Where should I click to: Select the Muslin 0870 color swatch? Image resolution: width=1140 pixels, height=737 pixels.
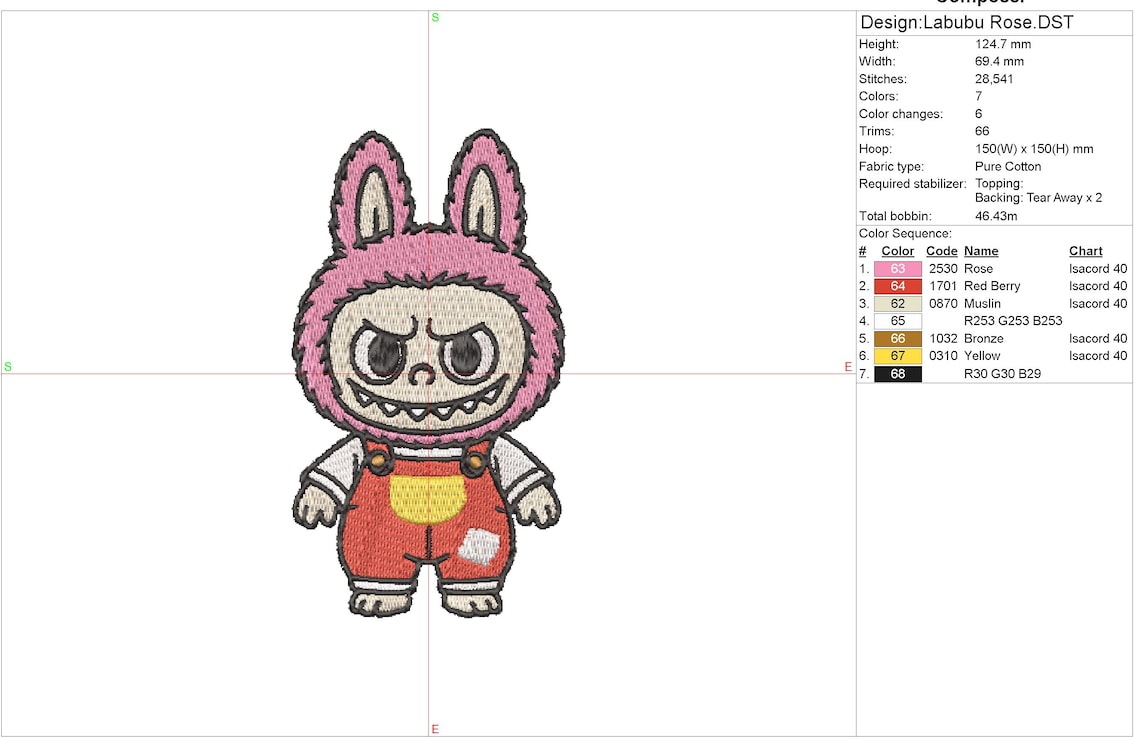[x=896, y=303]
